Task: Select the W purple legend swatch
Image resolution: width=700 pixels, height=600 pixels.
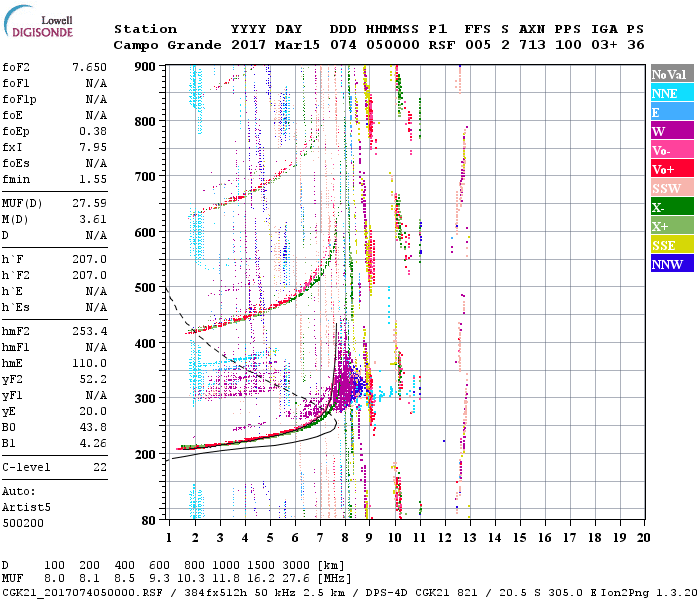Action: point(670,131)
